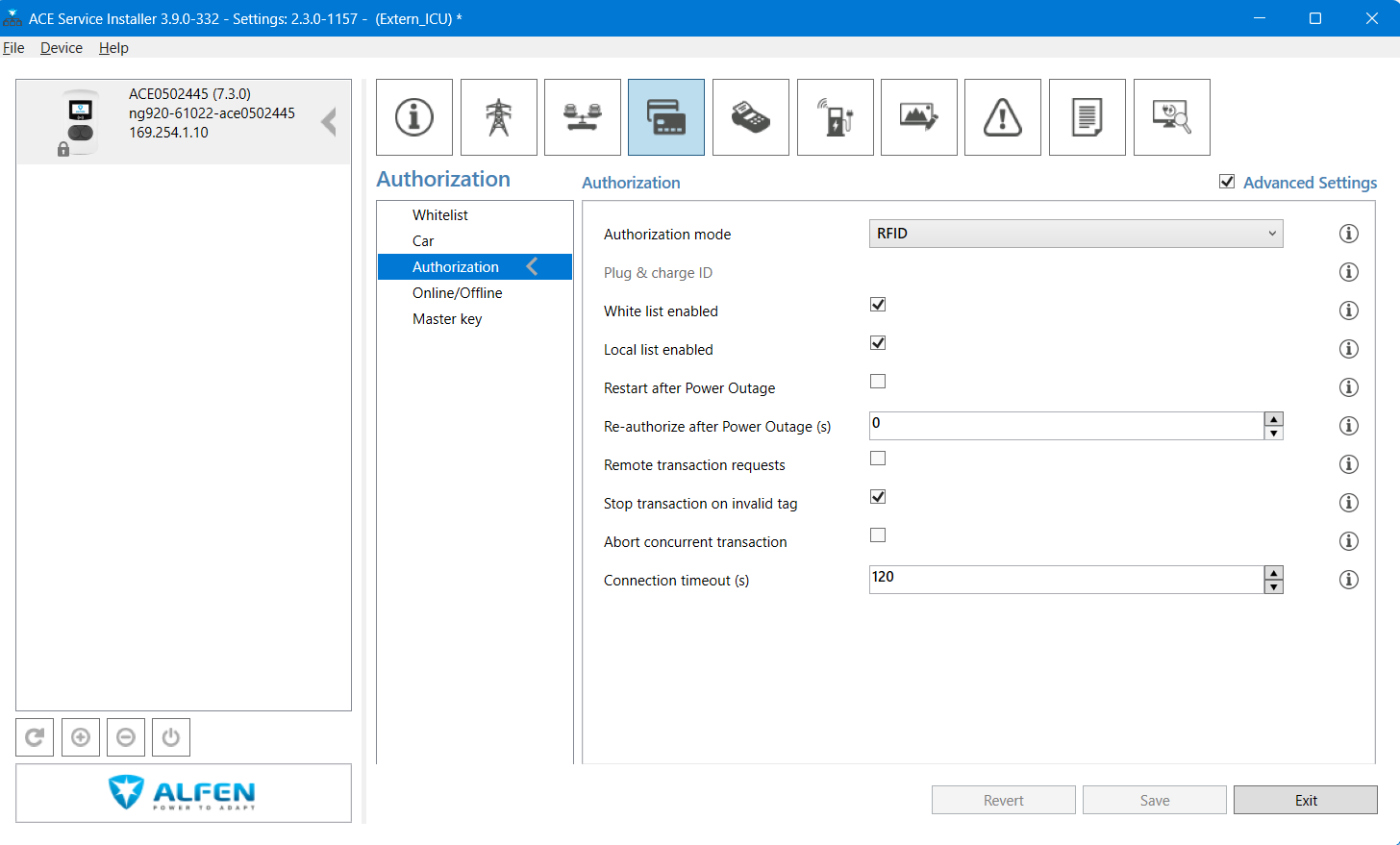
Task: Open the payment terminal tab icon
Action: (x=751, y=117)
